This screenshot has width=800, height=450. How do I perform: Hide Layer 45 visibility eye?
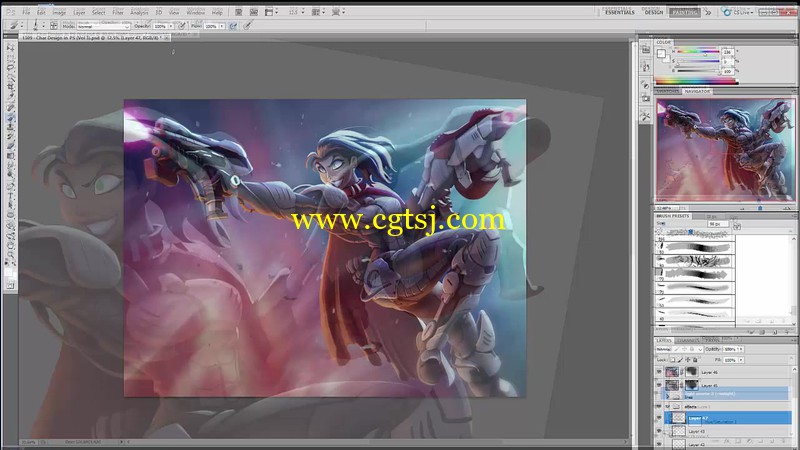point(659,385)
